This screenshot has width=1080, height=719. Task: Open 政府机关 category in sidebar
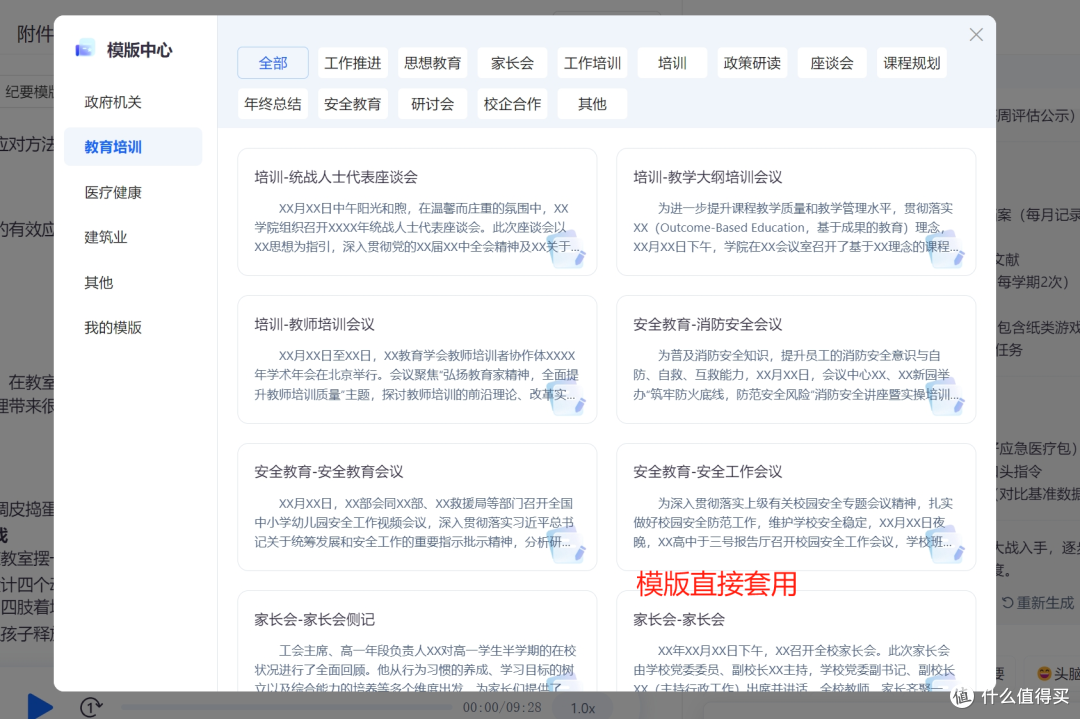pyautogui.click(x=133, y=102)
